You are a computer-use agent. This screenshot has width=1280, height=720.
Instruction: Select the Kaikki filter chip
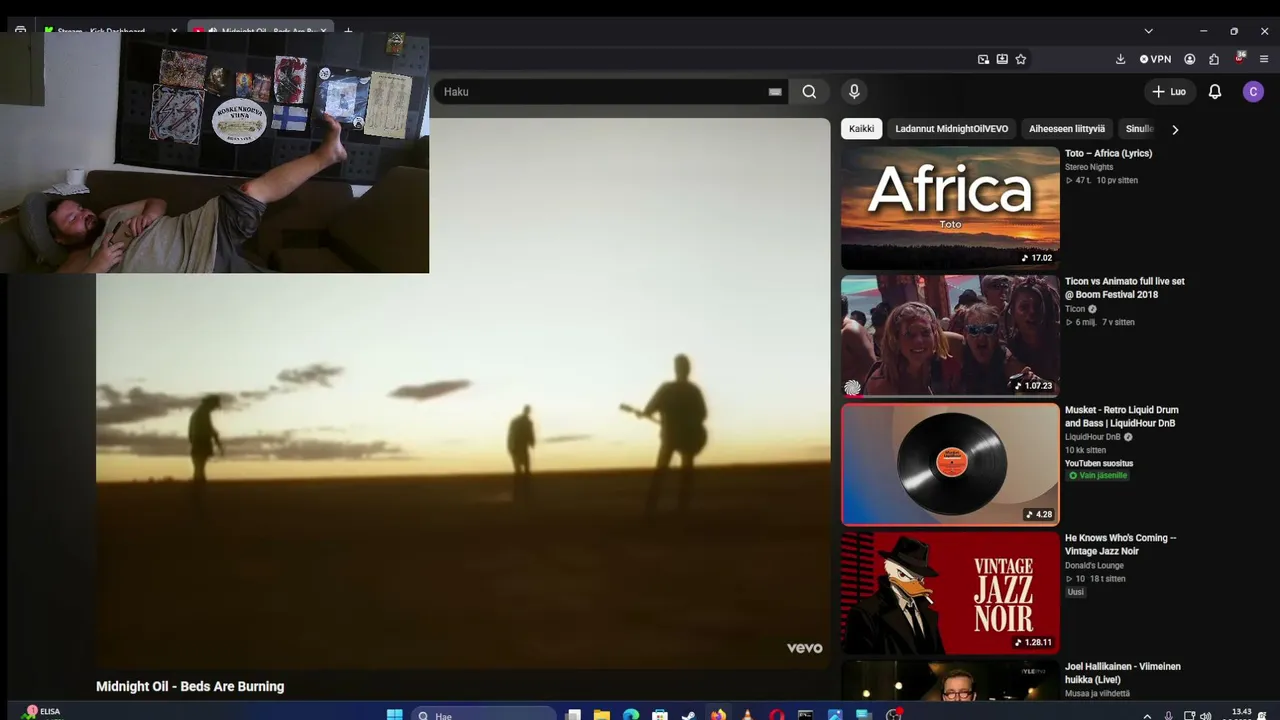point(861,129)
